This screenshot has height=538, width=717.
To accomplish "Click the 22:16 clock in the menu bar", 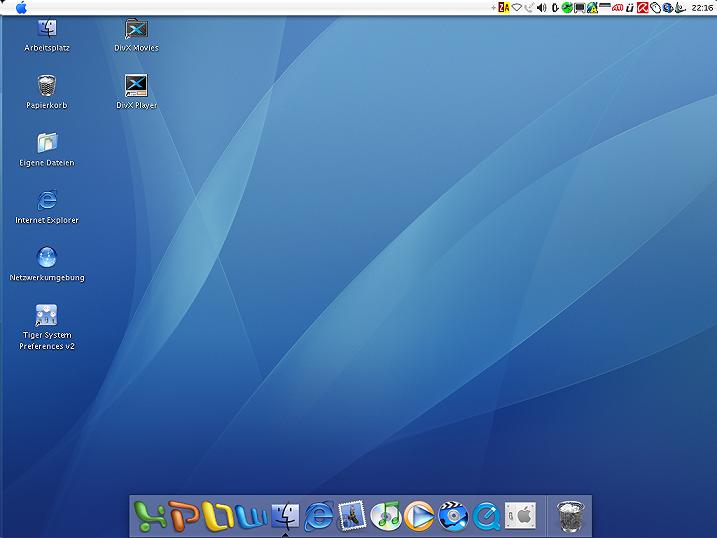I will (x=702, y=8).
